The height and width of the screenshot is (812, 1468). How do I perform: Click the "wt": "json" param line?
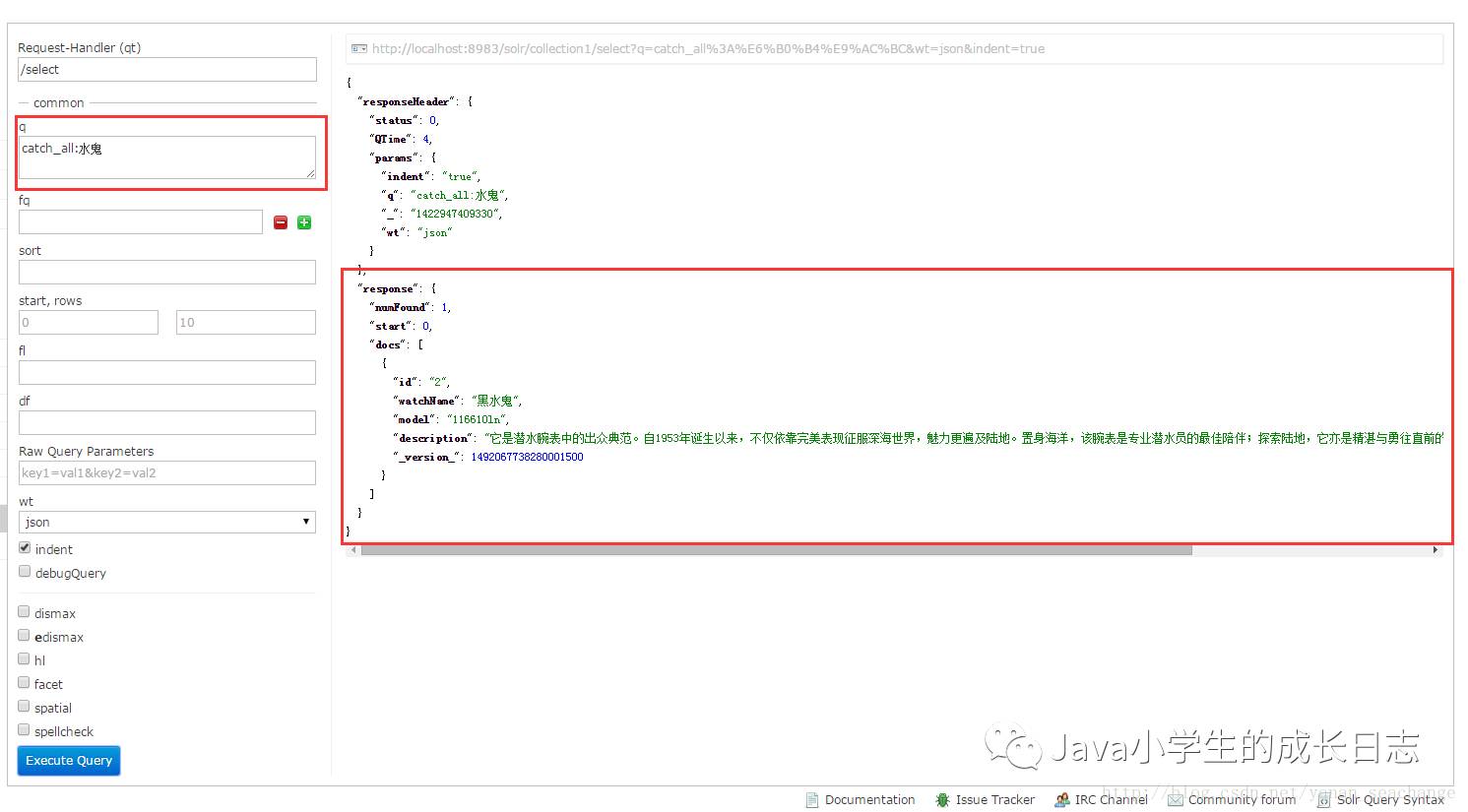(416, 232)
